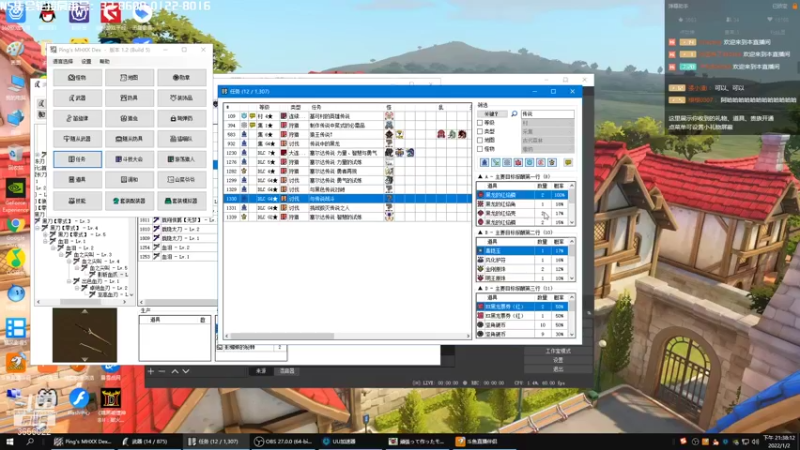Sort quests by 类型 column header
The height and width of the screenshot is (450, 800).
pyautogui.click(x=295, y=108)
